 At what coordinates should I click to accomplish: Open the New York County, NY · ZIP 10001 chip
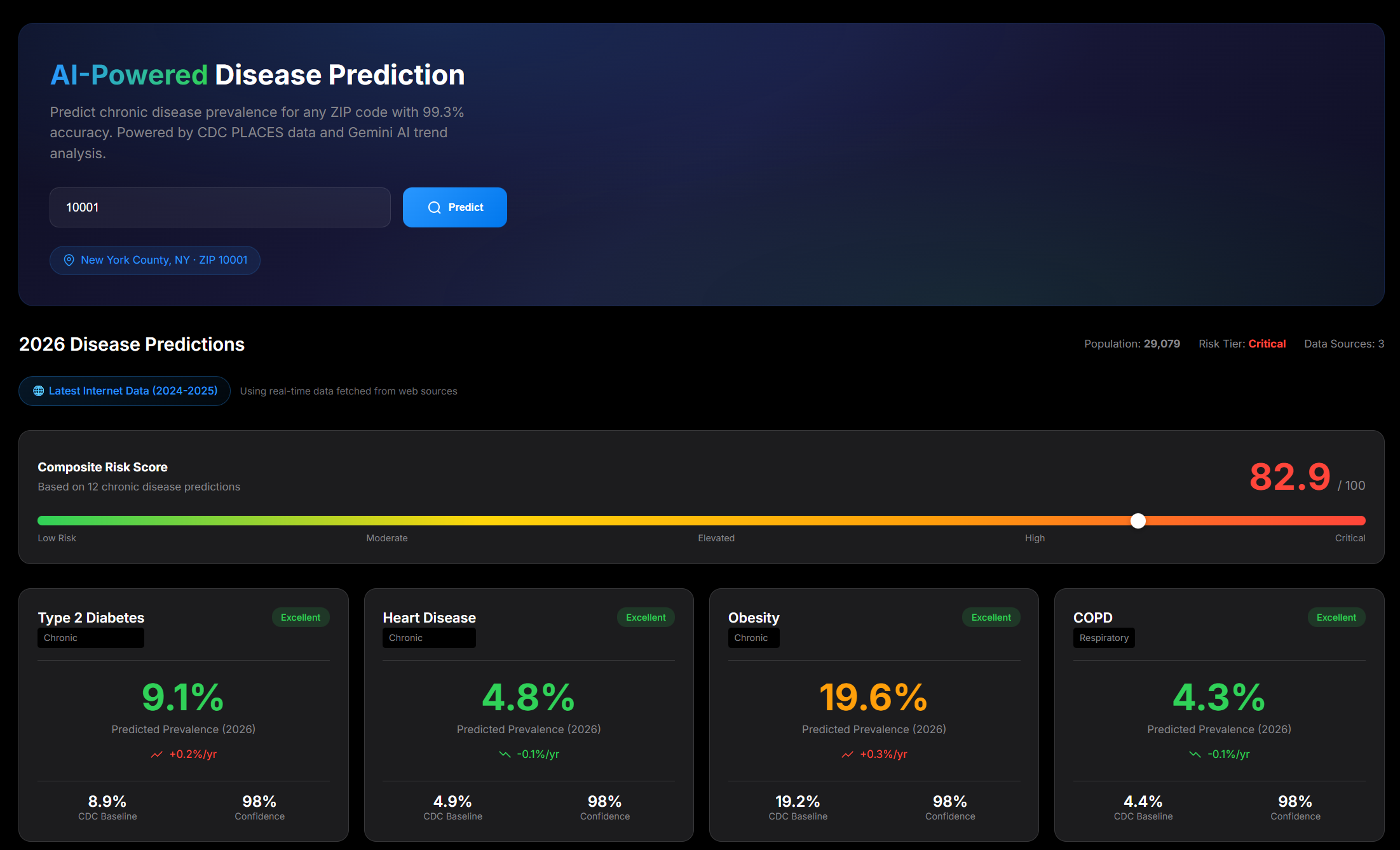coord(154,260)
